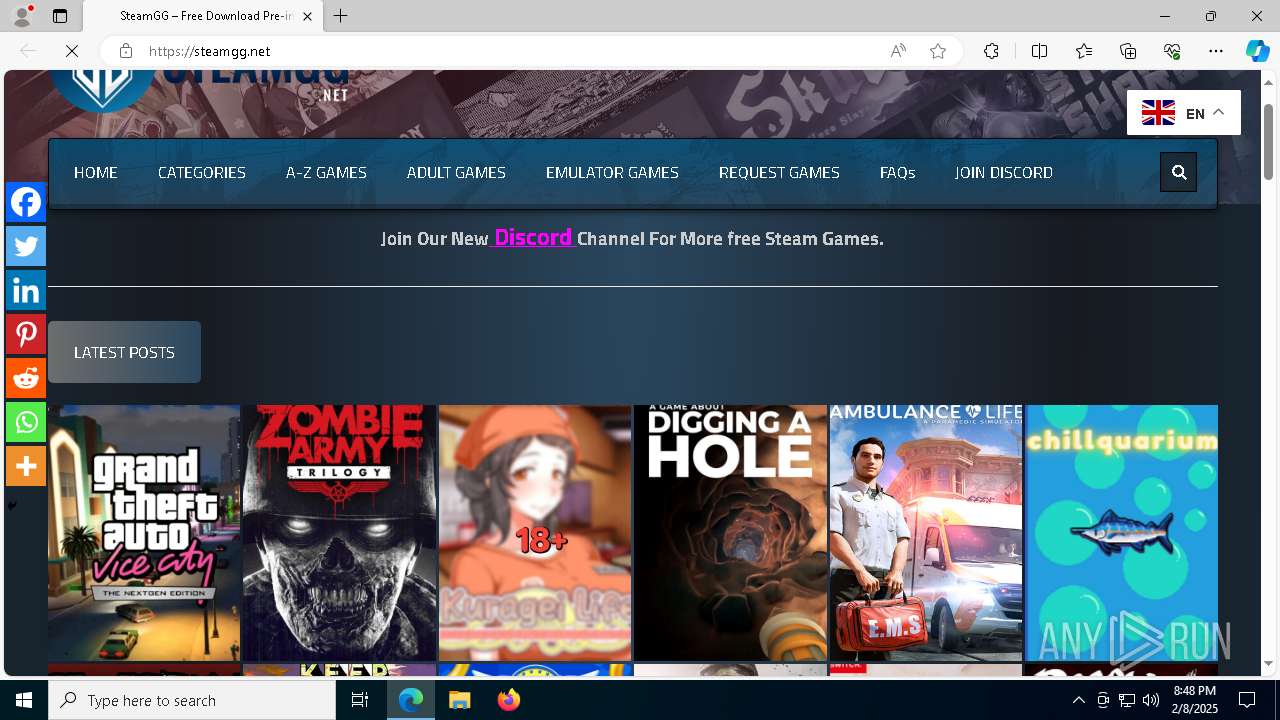Open Kuragei Life game post
Viewport: 1280px width, 720px height.
pyautogui.click(x=535, y=532)
